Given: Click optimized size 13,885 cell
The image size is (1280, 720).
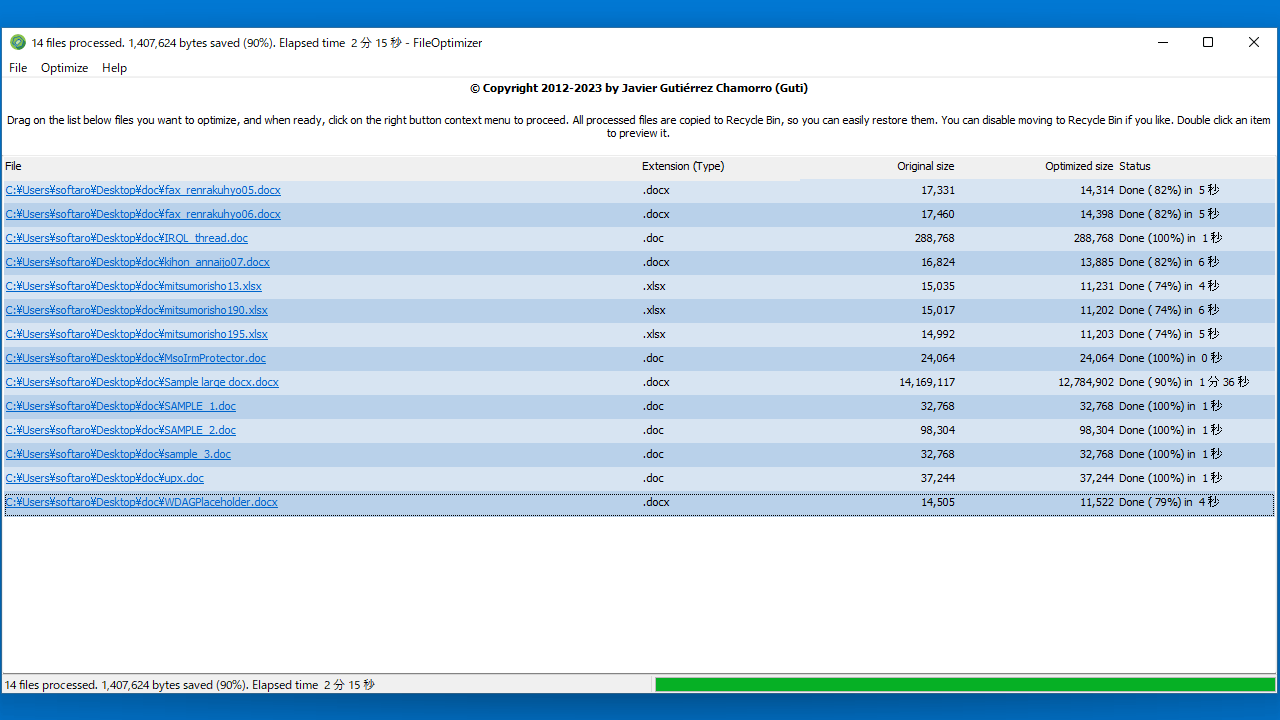Looking at the screenshot, I should click(1097, 262).
